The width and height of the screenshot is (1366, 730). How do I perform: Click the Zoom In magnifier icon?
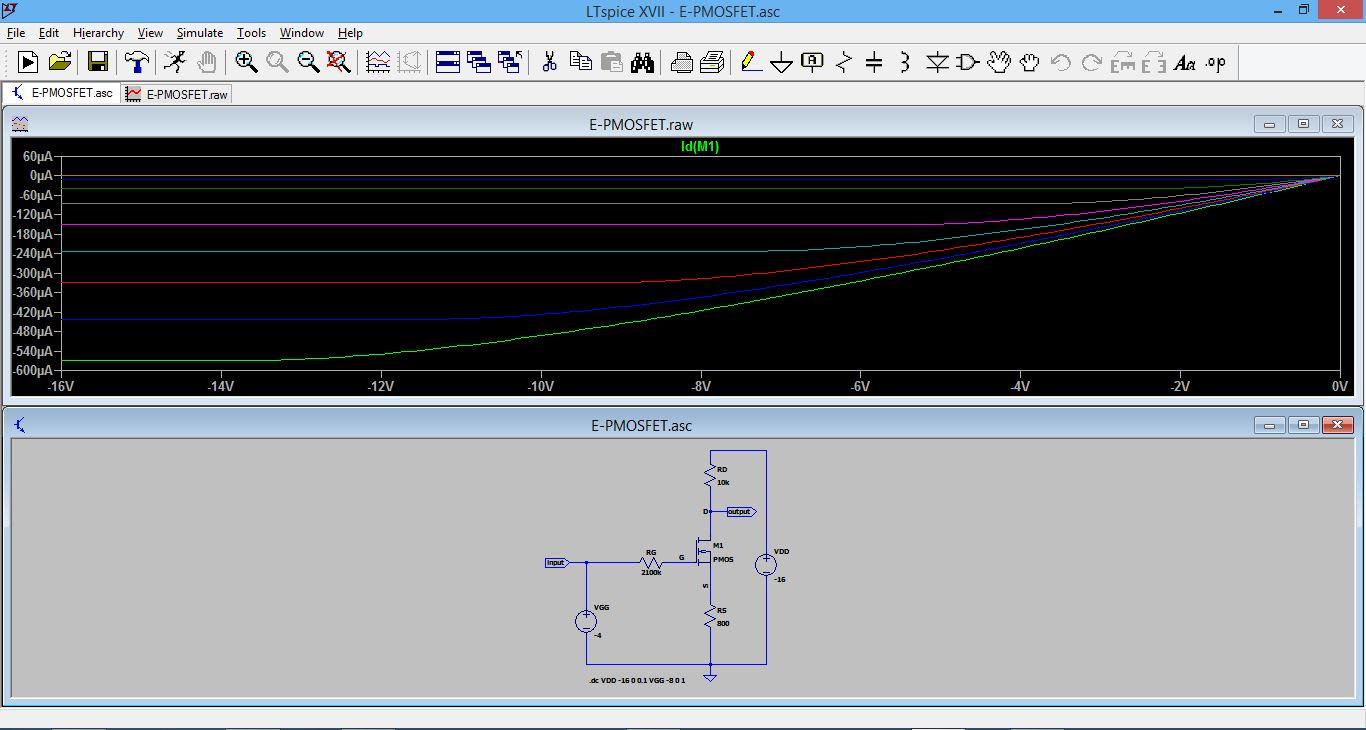click(246, 63)
